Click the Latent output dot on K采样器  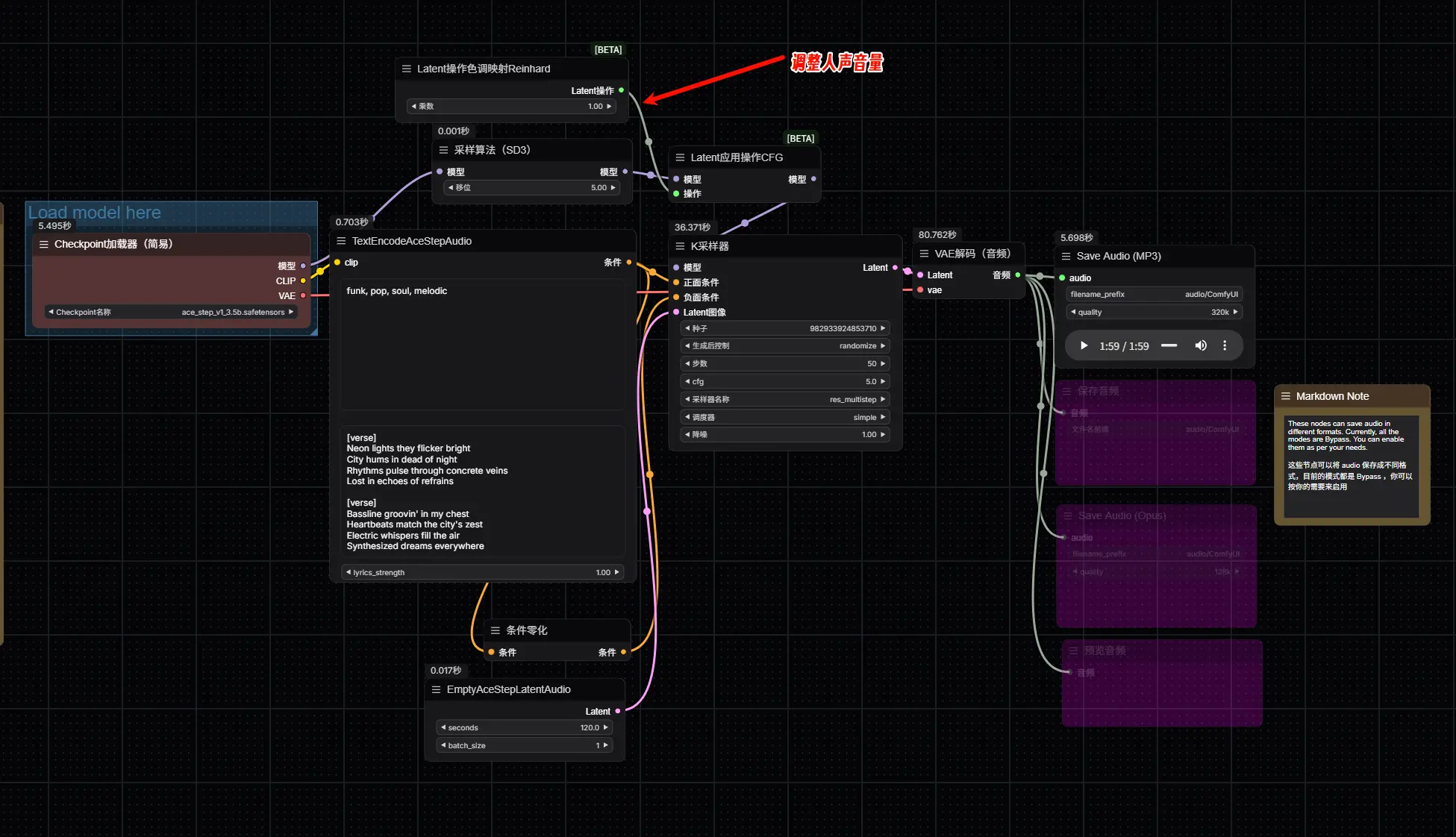click(895, 267)
